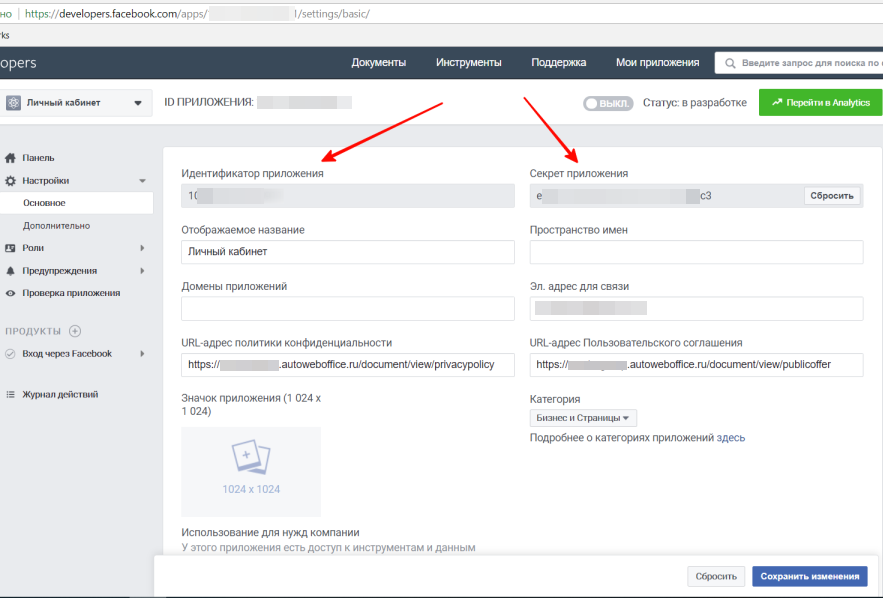Add a product with the plus icon
This screenshot has width=883, height=598.
coord(75,331)
